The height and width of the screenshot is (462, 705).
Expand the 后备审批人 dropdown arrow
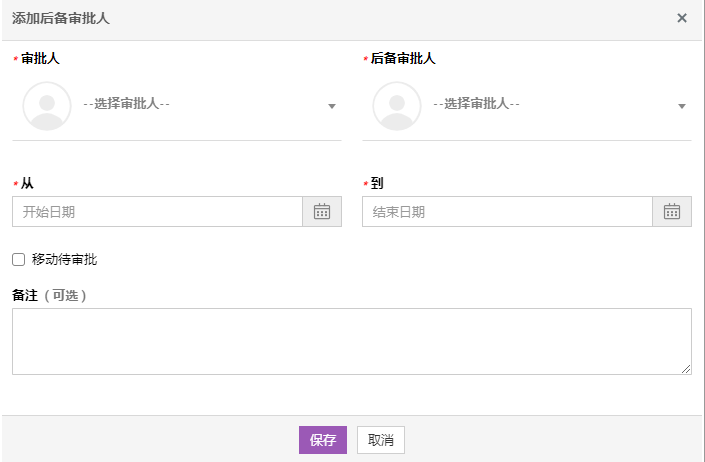pyautogui.click(x=682, y=106)
